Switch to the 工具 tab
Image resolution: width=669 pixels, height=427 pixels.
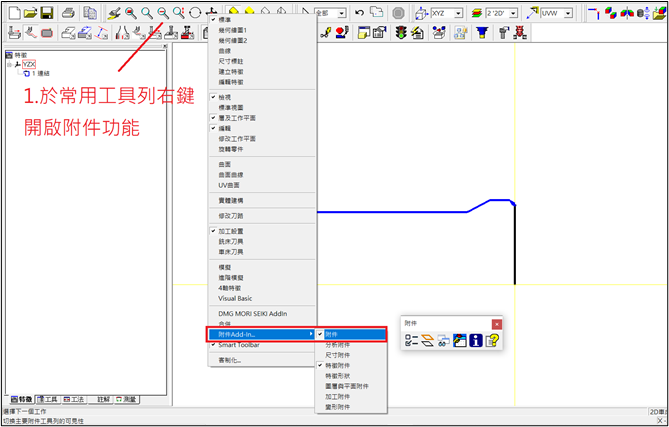coord(46,399)
